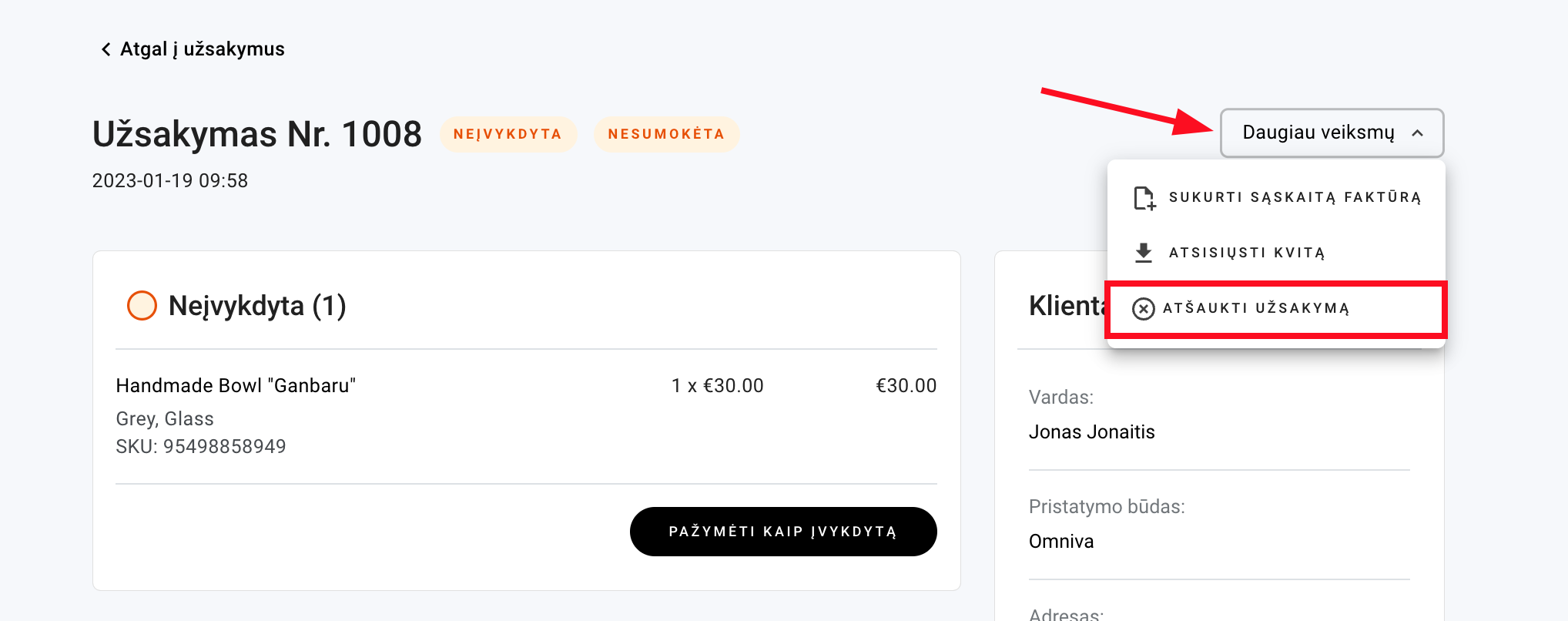Select Sukurti sąskaitą faktūrą menu item
This screenshot has height=621, width=1568.
click(x=1276, y=197)
